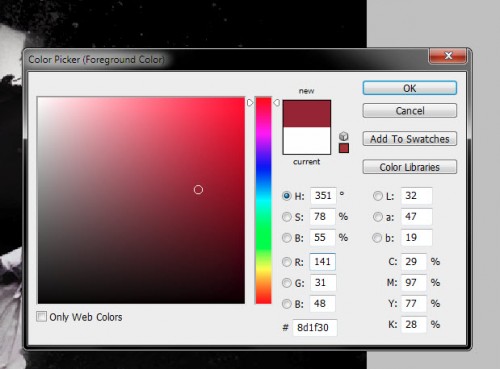Image resolution: width=500 pixels, height=369 pixels.
Task: Click the L field showing 32
Action: (417, 196)
